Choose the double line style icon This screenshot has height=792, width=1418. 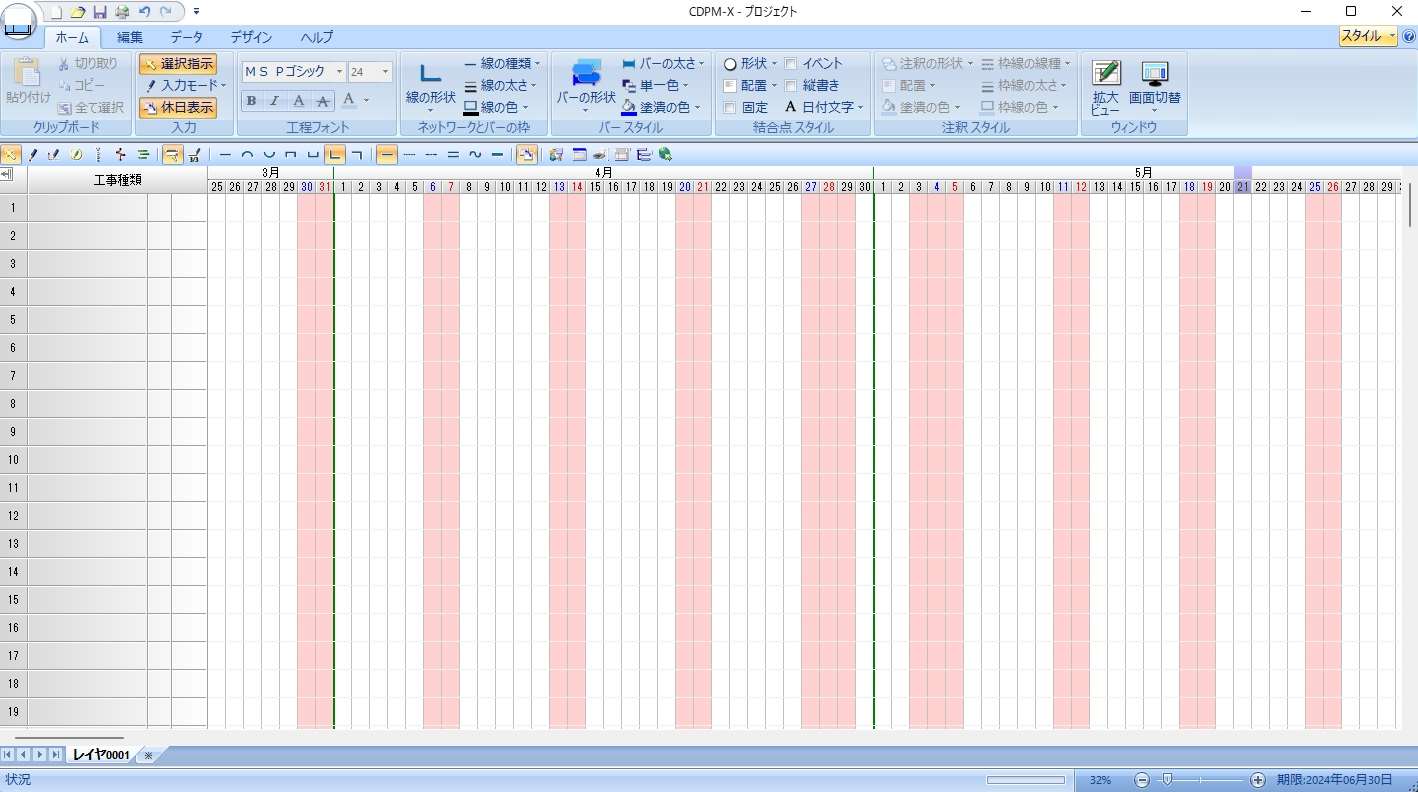(x=453, y=154)
